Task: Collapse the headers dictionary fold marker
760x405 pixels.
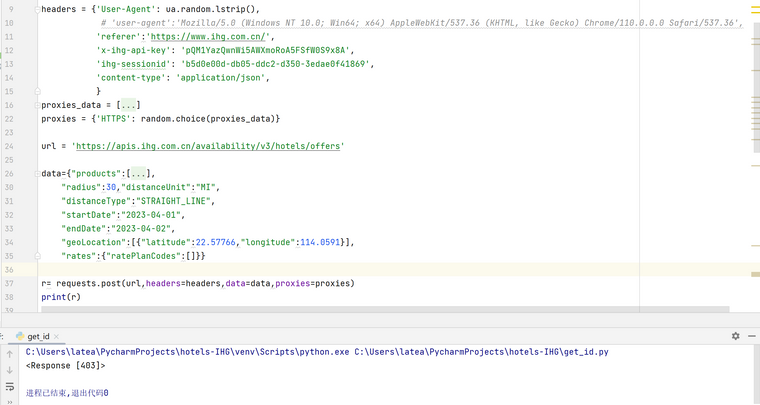Action: click(36, 9)
